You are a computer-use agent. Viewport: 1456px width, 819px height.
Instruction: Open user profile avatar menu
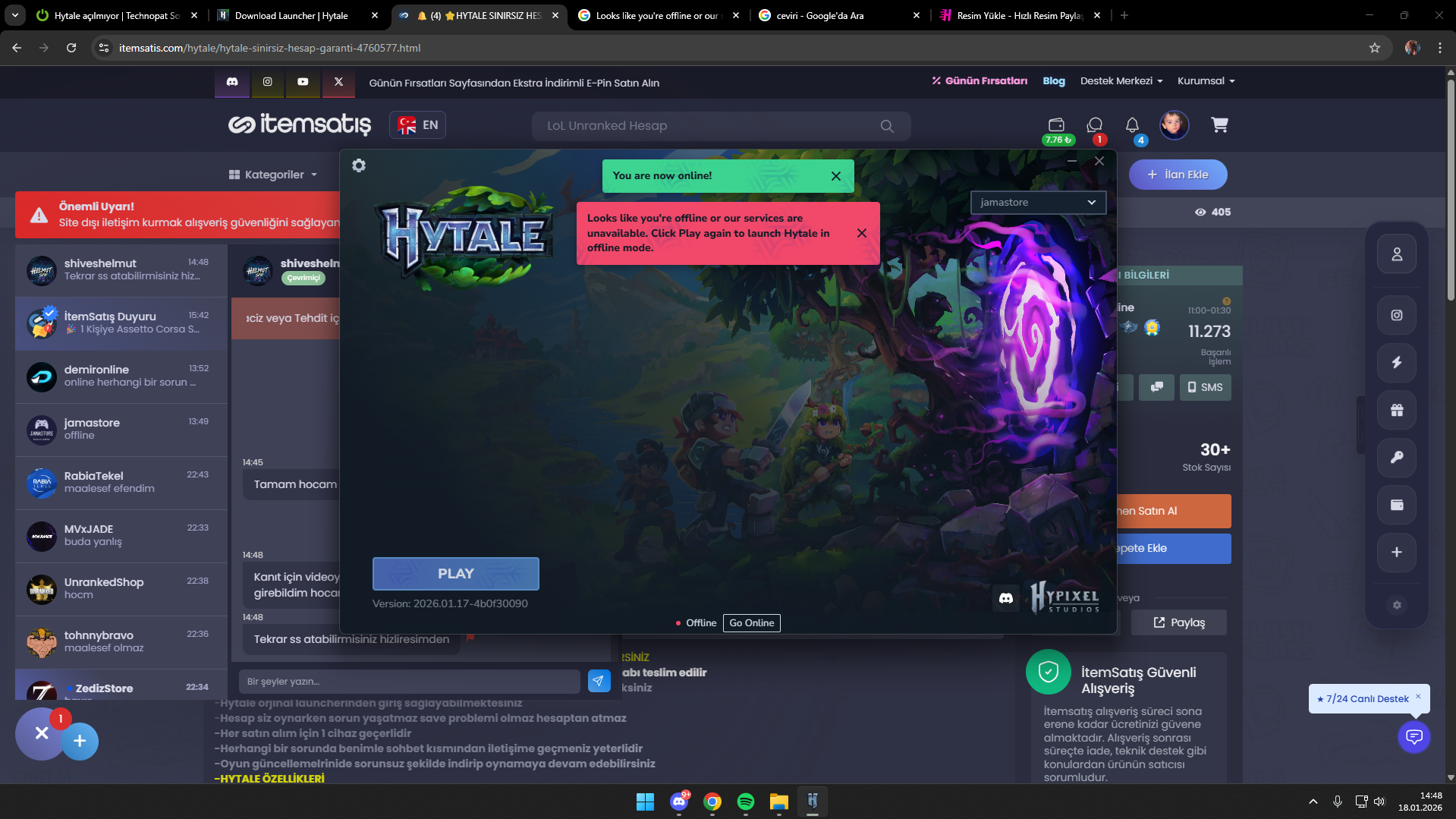1174,124
